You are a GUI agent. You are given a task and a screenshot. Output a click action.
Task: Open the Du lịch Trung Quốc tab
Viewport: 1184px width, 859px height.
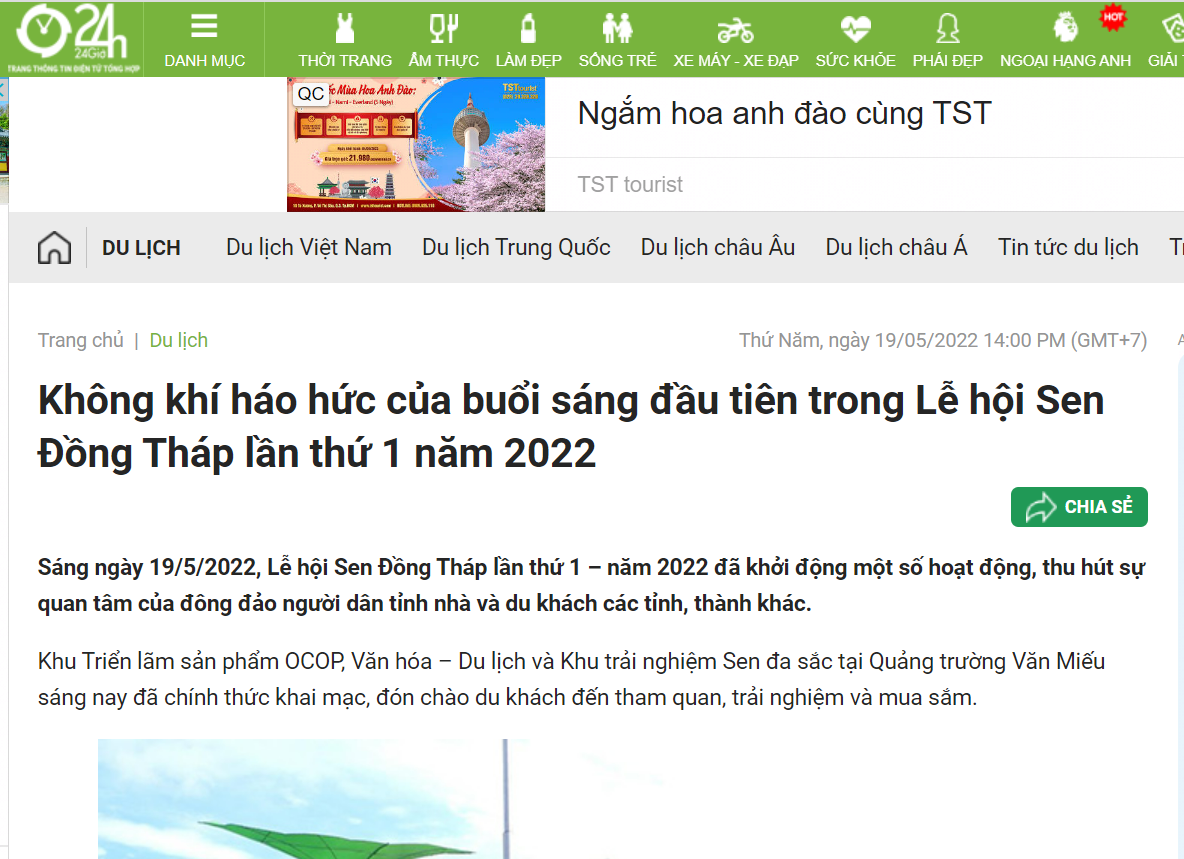(516, 248)
